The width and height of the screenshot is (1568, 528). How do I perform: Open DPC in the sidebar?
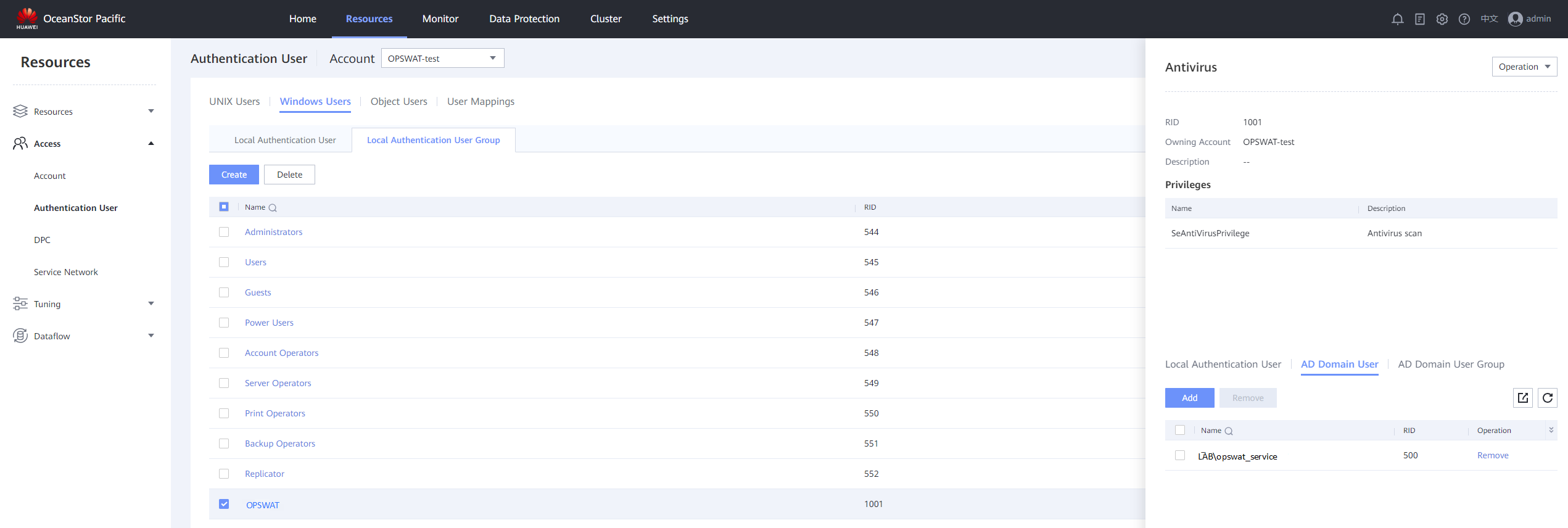tap(42, 240)
